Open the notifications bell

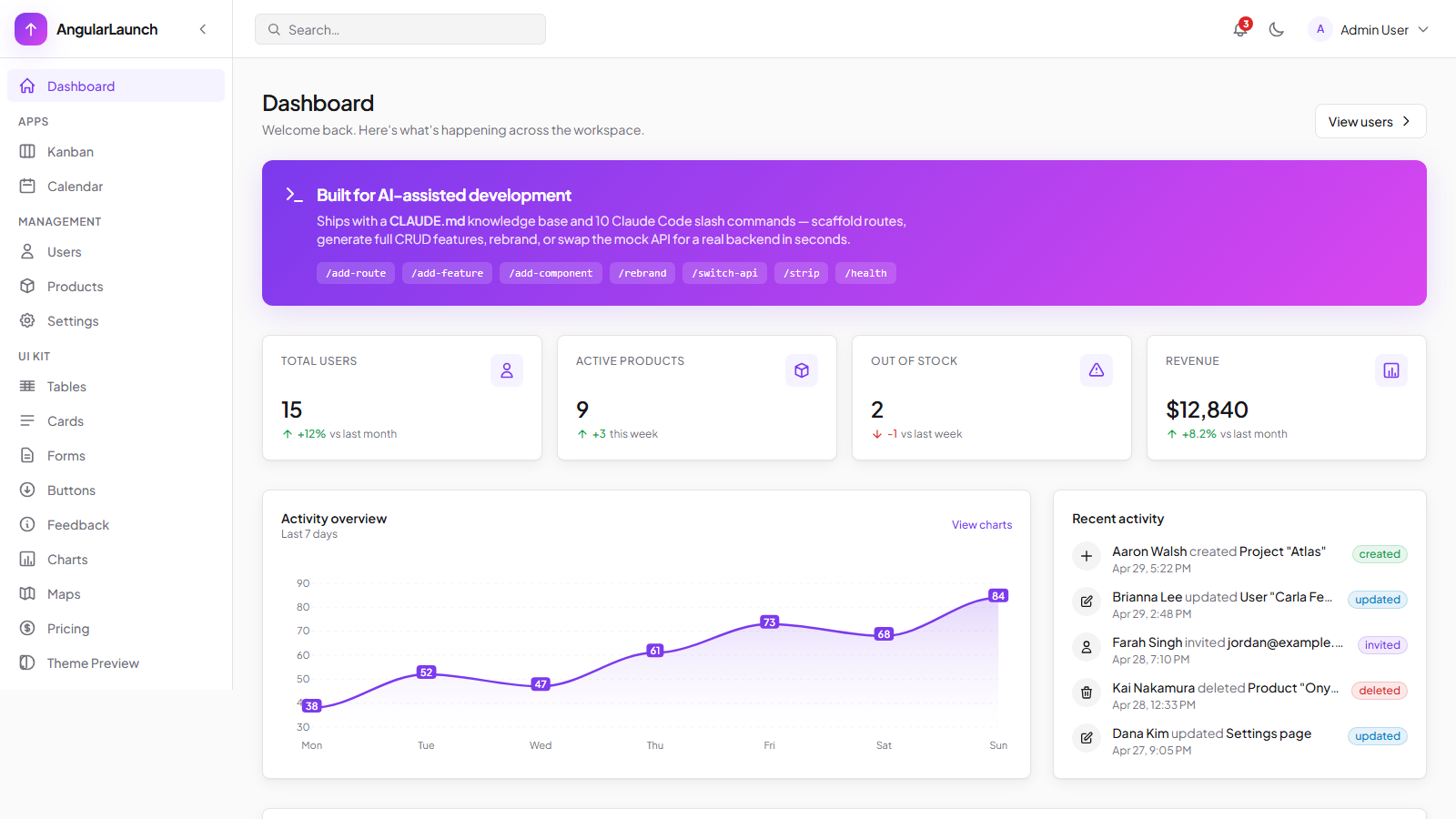[x=1240, y=29]
